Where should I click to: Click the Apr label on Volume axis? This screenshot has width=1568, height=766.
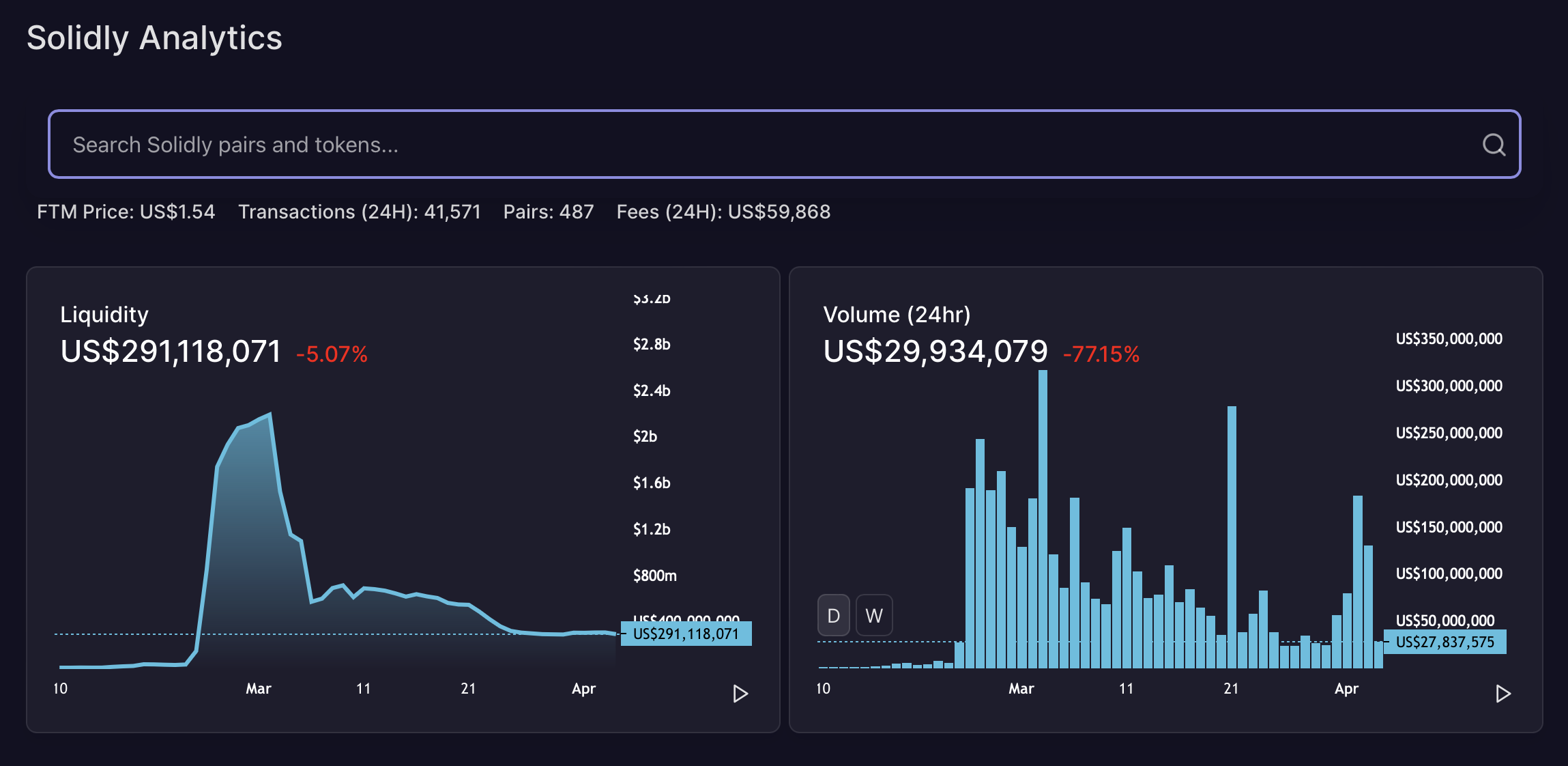pos(1346,688)
